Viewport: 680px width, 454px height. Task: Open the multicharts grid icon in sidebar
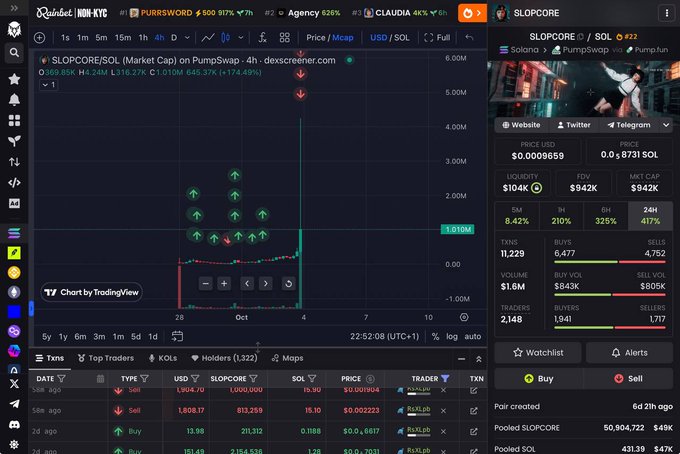(14, 121)
